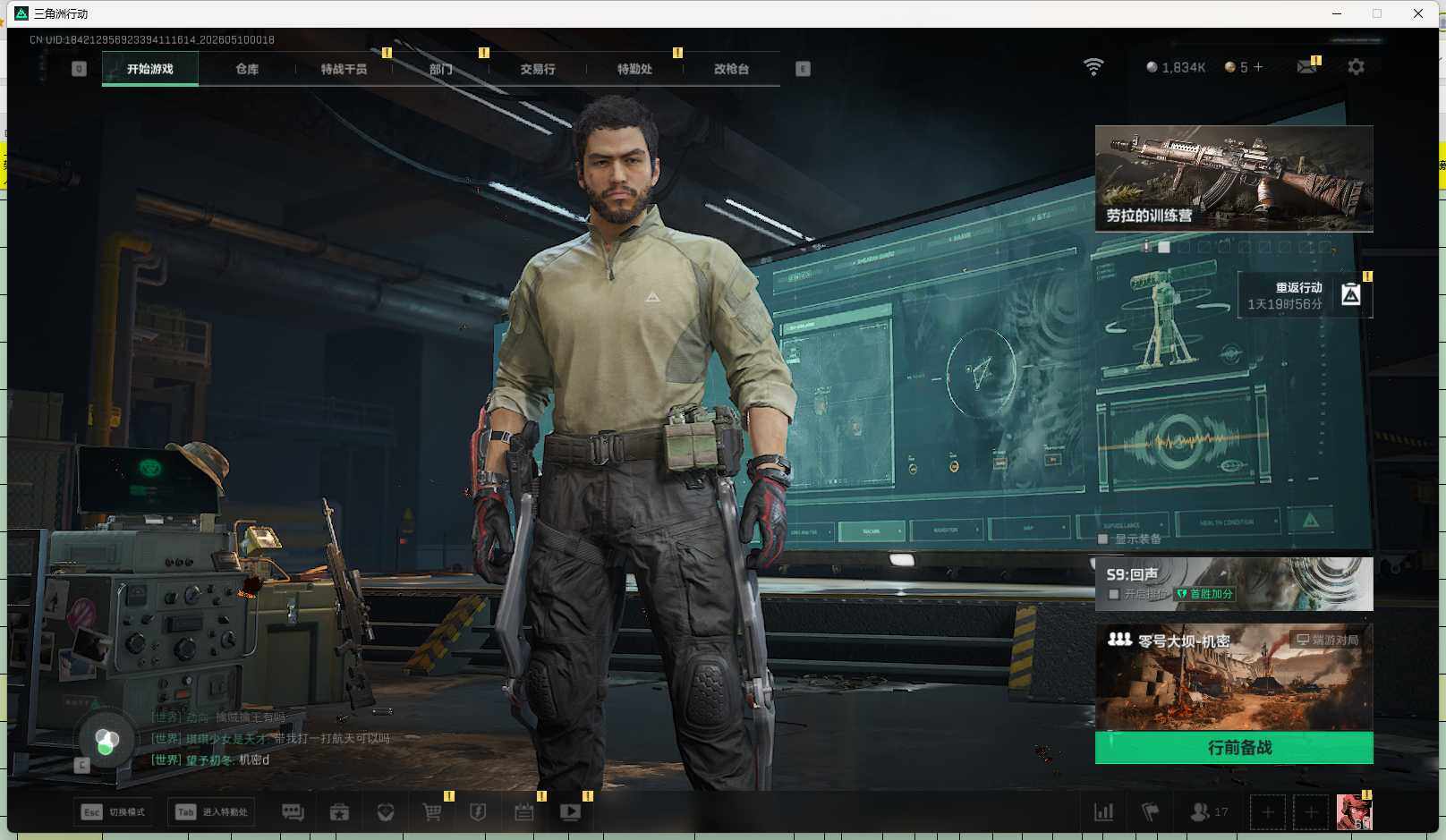Open the world chat message ending 机密d
The image size is (1446, 840).
(210, 759)
